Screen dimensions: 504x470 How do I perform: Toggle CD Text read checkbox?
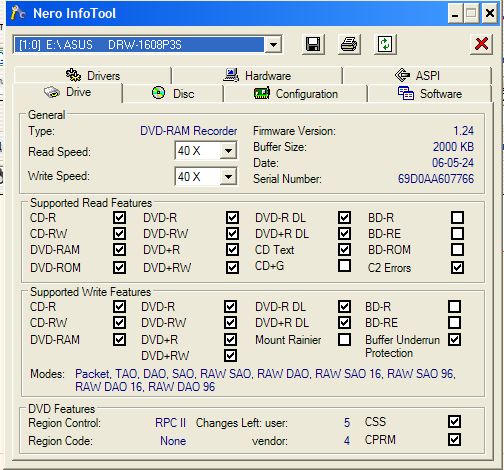(x=344, y=250)
